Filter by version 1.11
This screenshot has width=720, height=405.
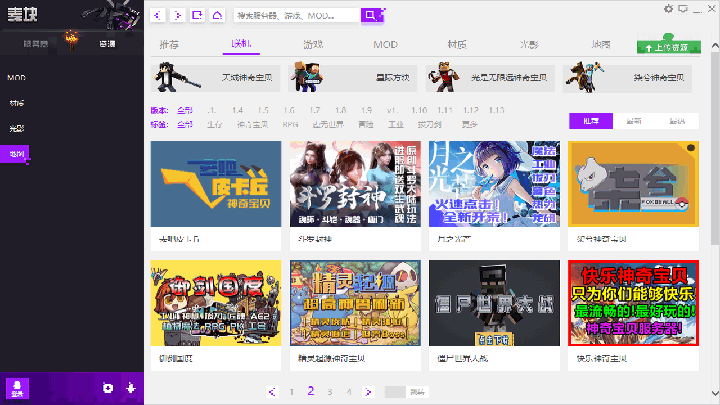(x=444, y=110)
